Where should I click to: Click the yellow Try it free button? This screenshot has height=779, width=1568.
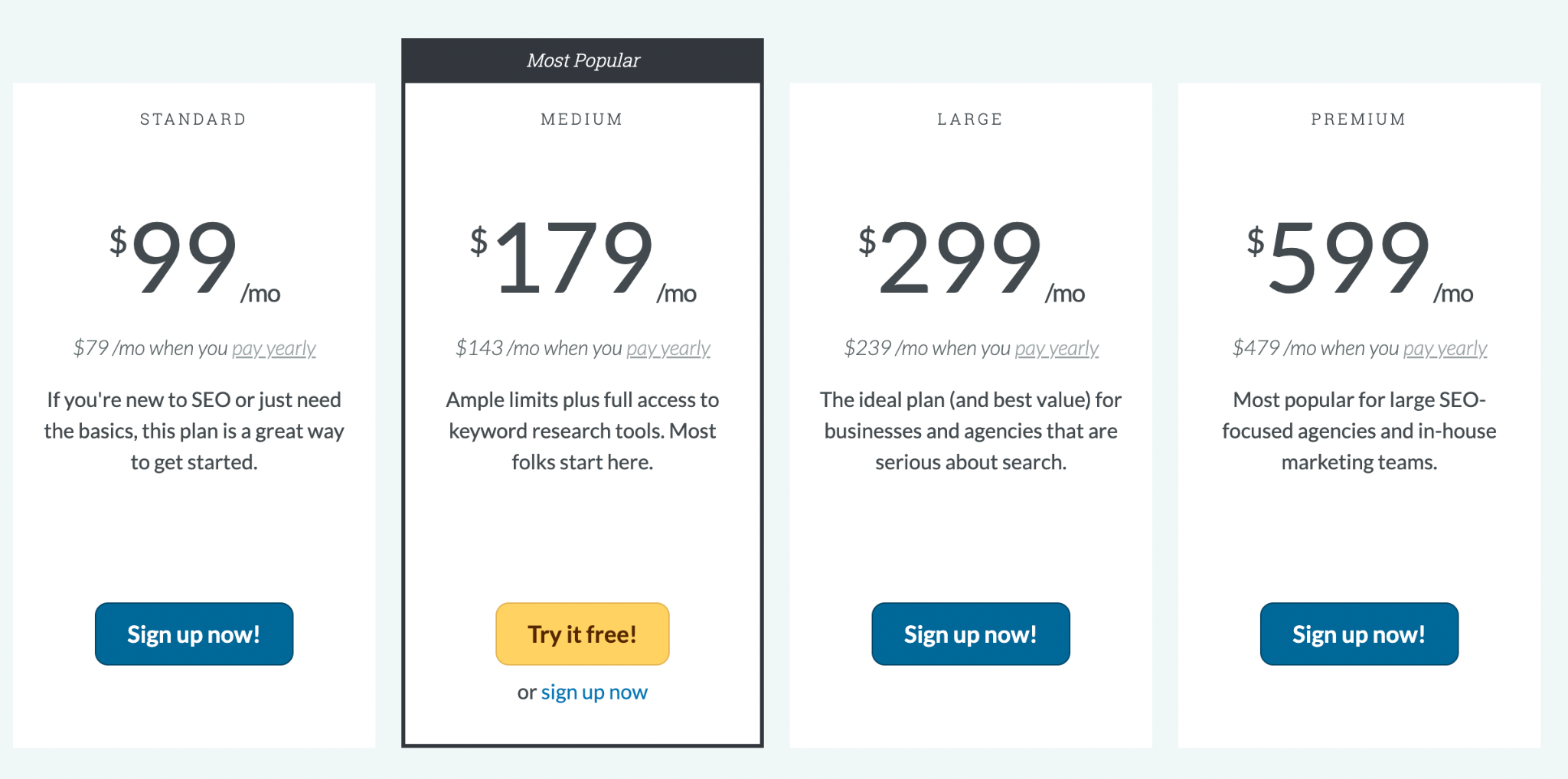pos(583,634)
